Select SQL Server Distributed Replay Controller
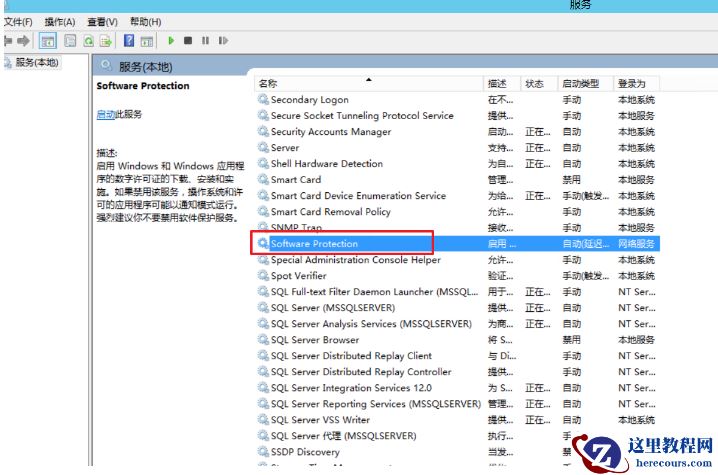 [x=458, y=372]
